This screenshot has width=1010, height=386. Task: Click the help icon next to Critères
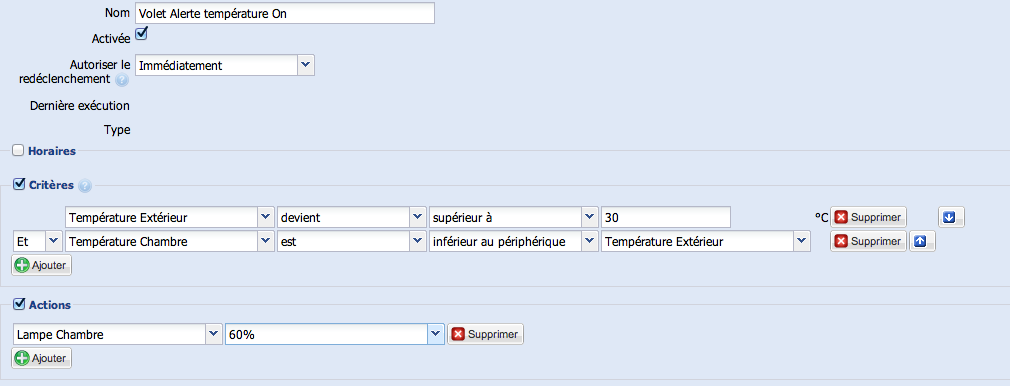pyautogui.click(x=85, y=186)
